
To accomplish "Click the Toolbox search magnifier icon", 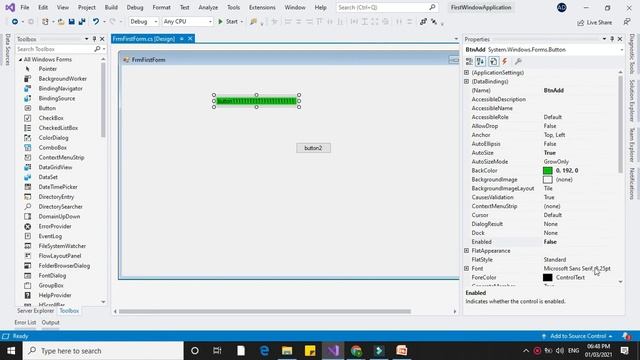I will [97, 49].
